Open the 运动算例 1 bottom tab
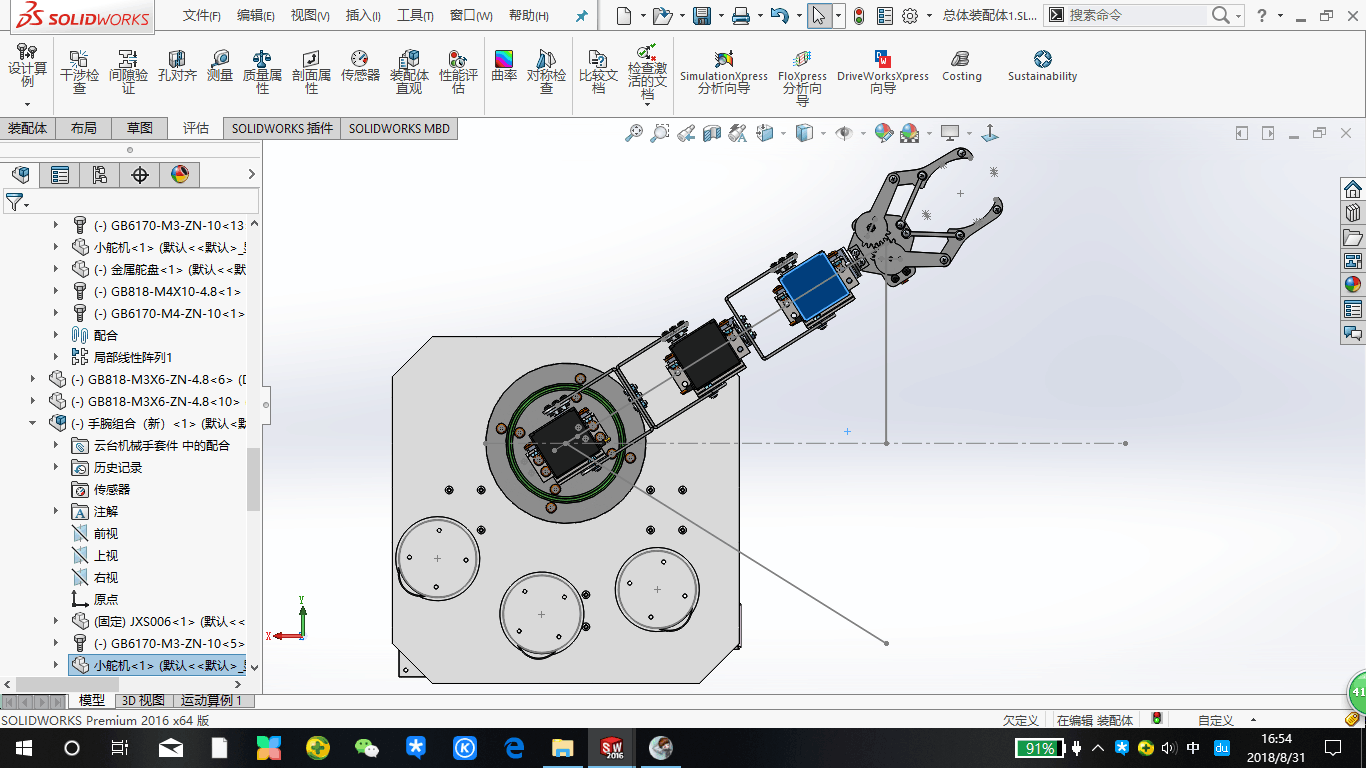The height and width of the screenshot is (768, 1366). (x=211, y=700)
